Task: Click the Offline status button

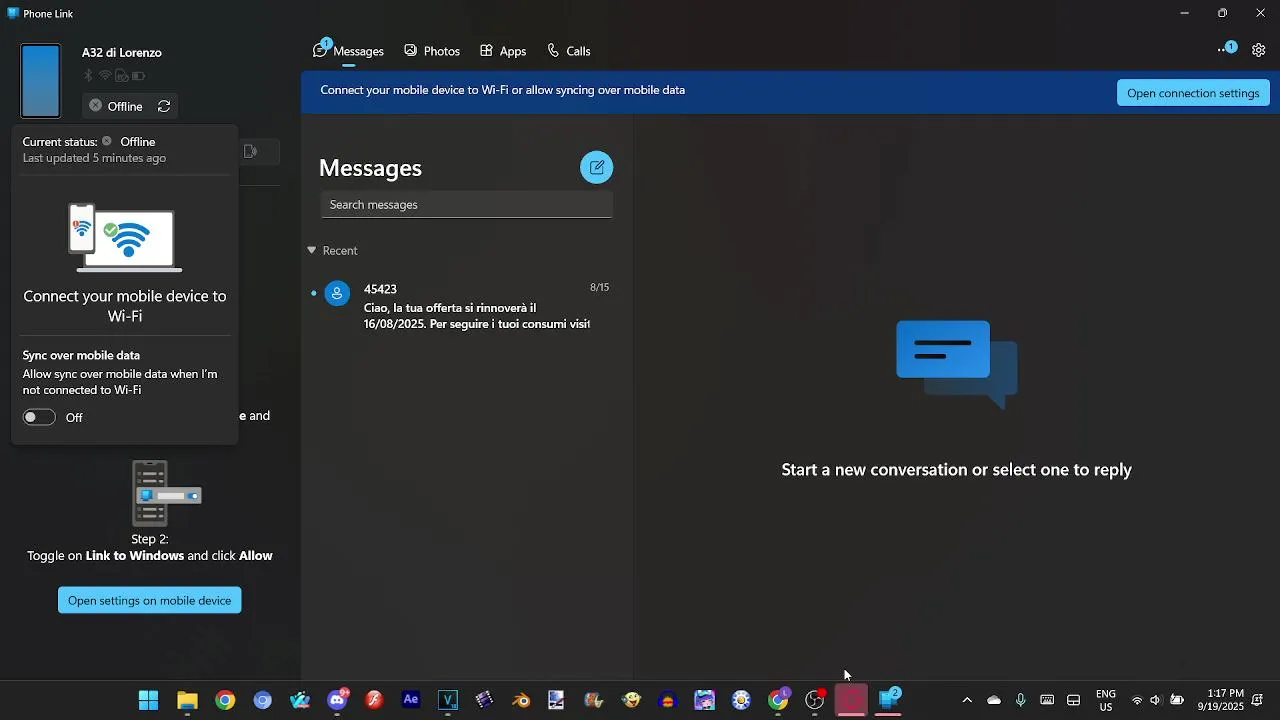Action: pyautogui.click(x=116, y=106)
